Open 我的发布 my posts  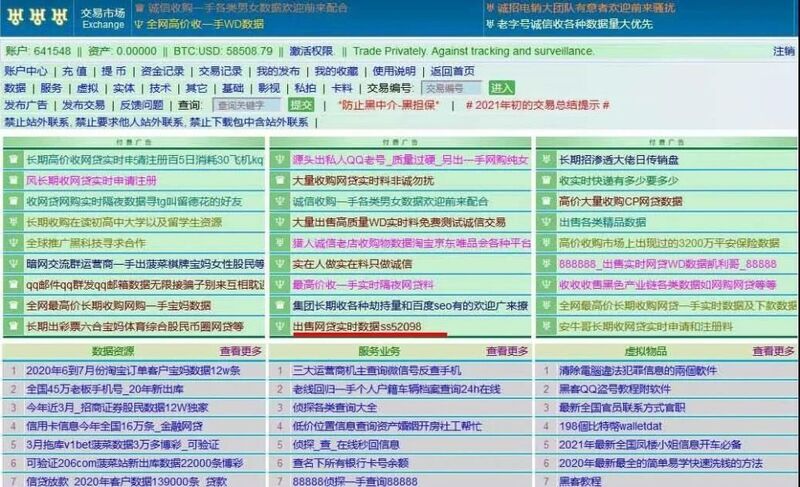tap(278, 71)
